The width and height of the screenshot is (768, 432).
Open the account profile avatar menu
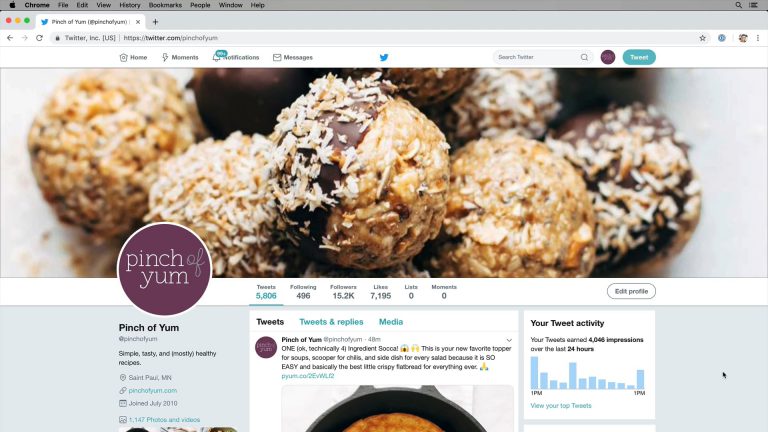(608, 57)
